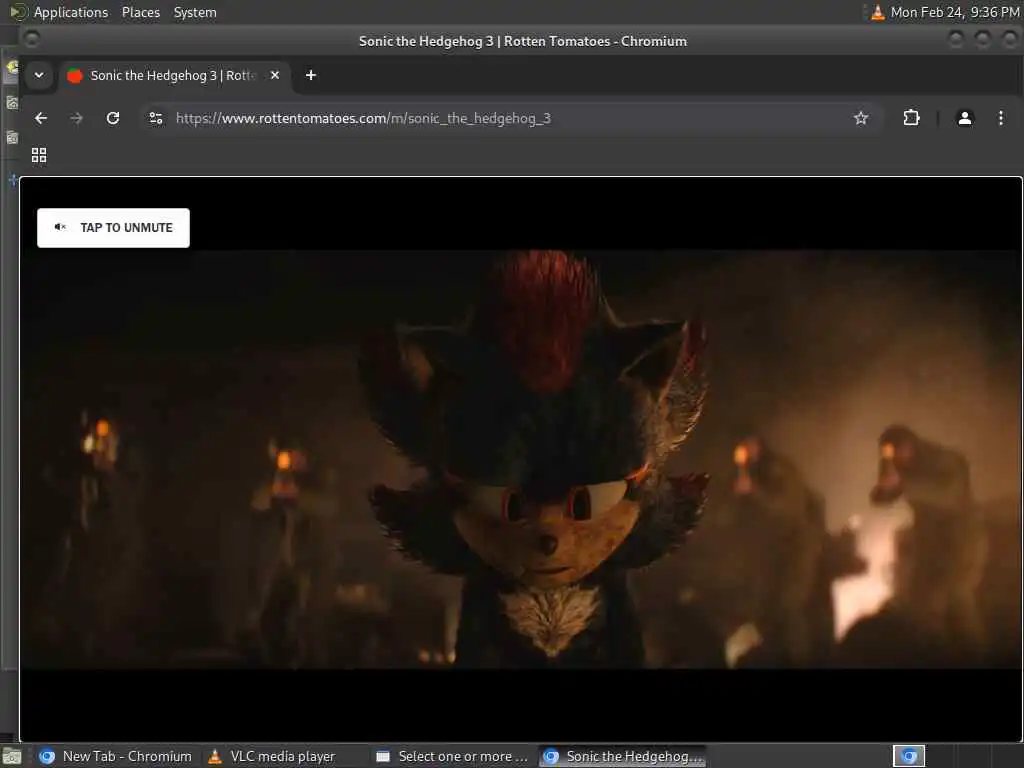Go back to the previous page

pyautogui.click(x=41, y=118)
